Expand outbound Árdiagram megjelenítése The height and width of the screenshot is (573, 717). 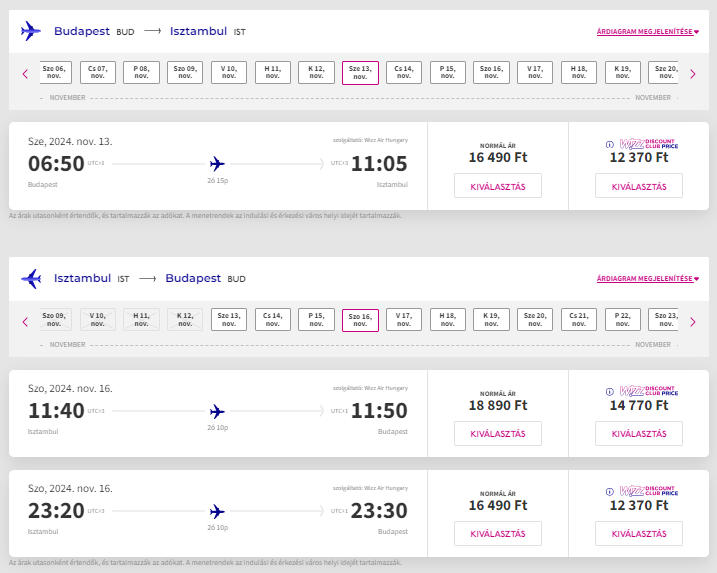click(x=647, y=32)
